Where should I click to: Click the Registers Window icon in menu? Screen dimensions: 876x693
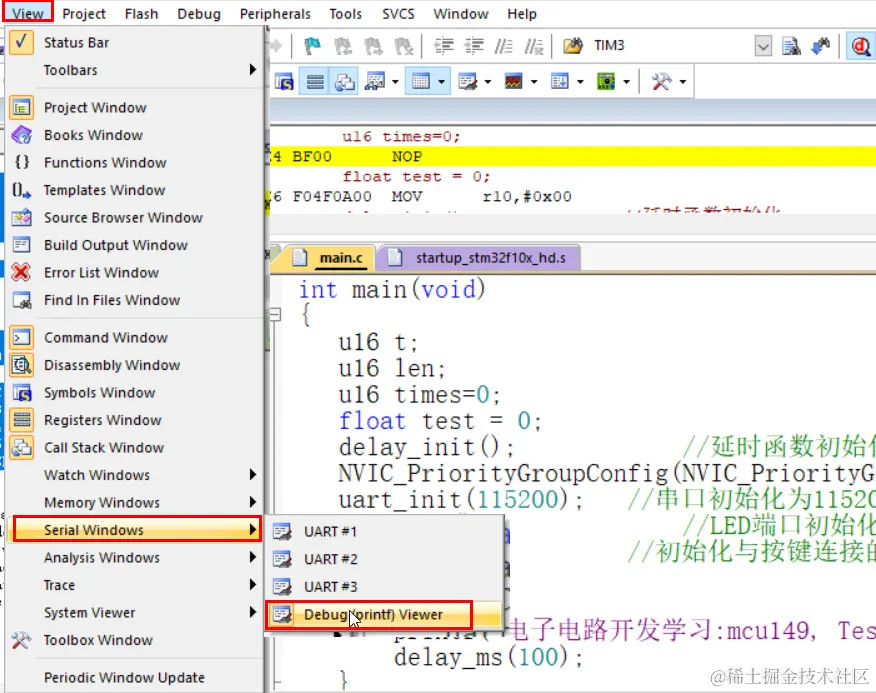pos(21,420)
